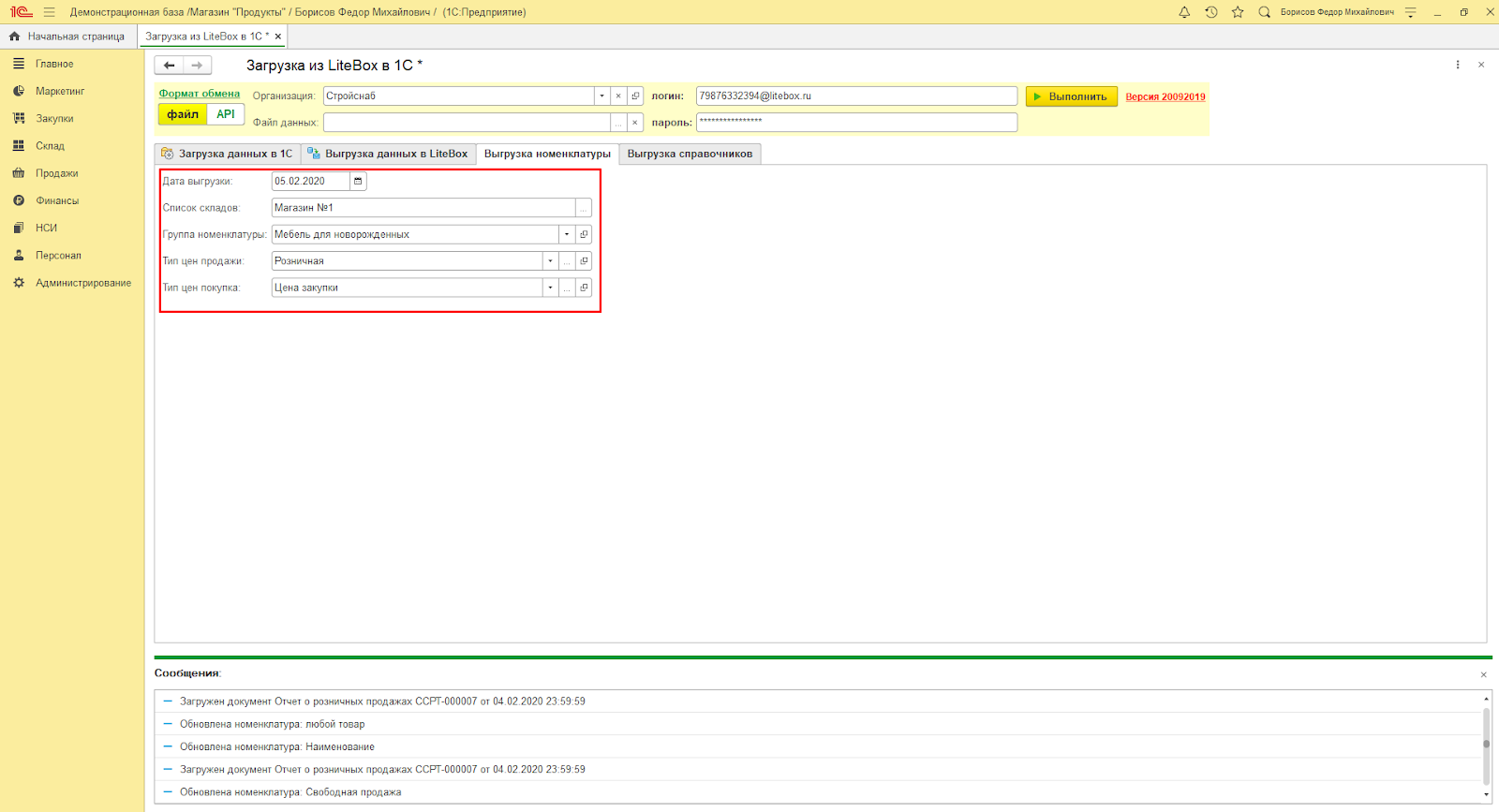Screen dimensions: 1499x812
Task: Open the Версия 20092019 link
Action: 1165,96
